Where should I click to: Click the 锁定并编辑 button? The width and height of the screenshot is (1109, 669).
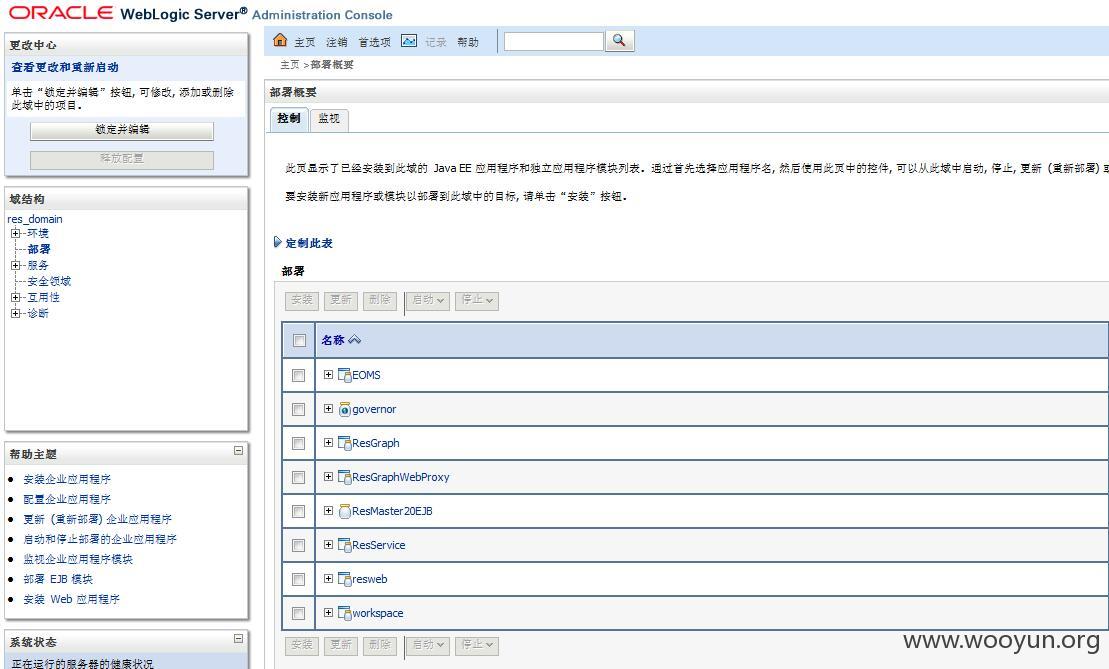coord(122,130)
